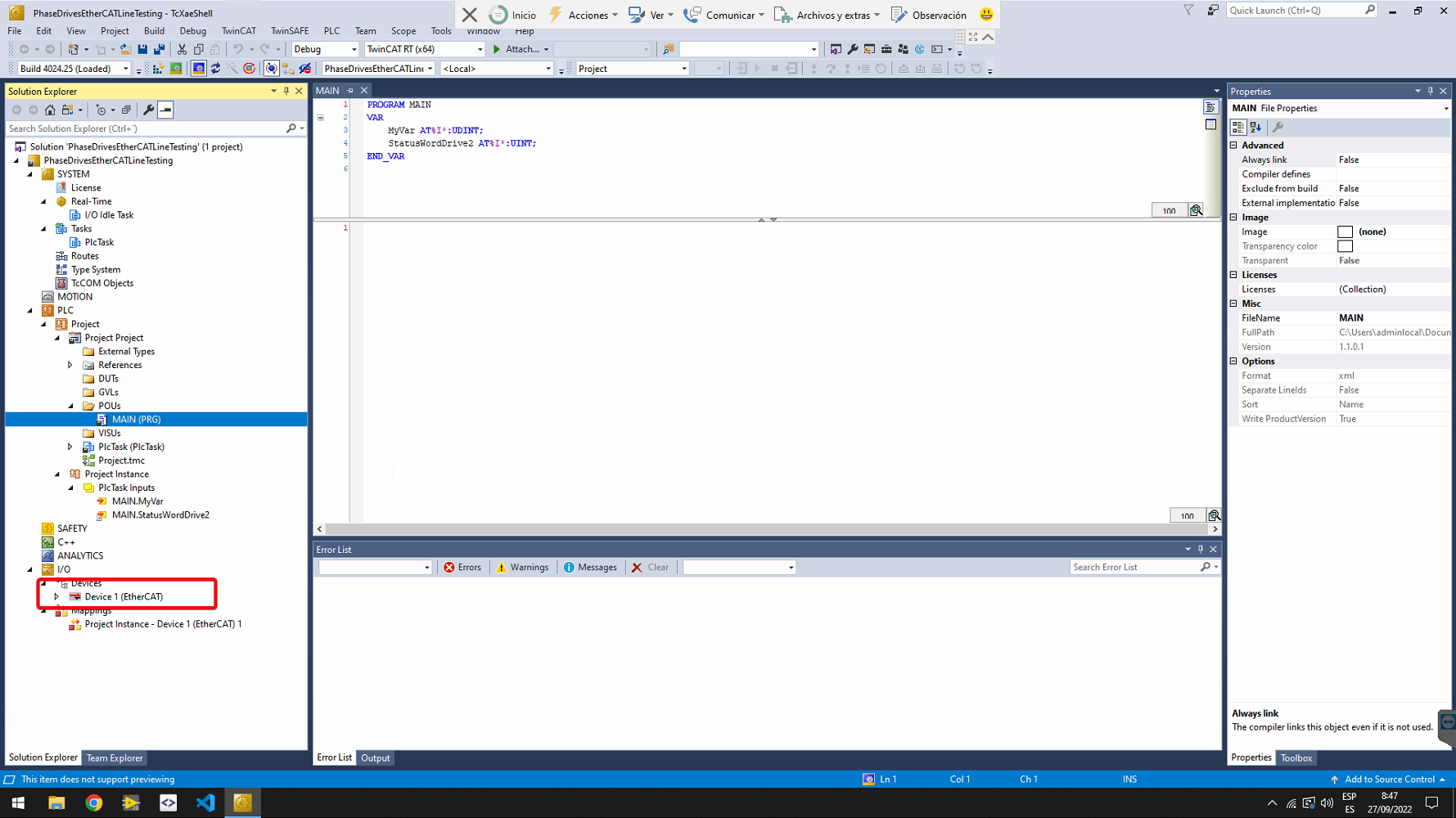The height and width of the screenshot is (818, 1456).
Task: Toggle auto-hide pin on Properties panel
Action: [x=1431, y=91]
